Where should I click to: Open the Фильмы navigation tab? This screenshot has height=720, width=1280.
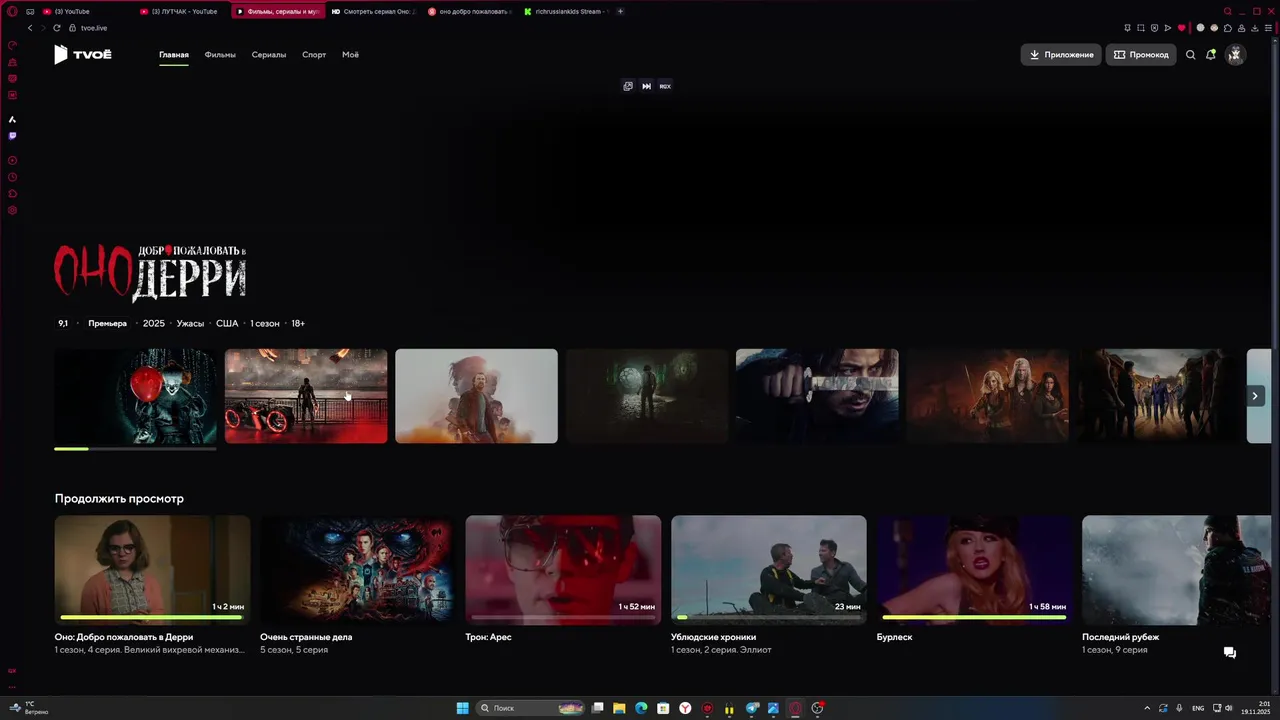point(220,55)
